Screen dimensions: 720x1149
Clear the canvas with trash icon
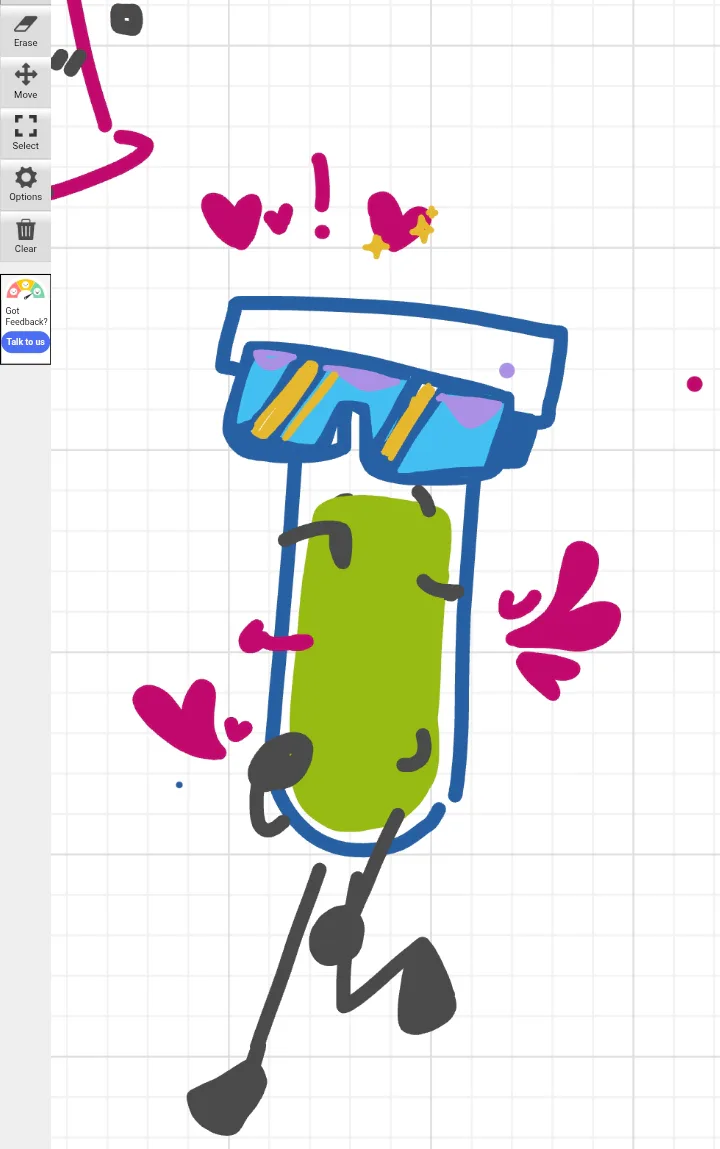click(25, 236)
